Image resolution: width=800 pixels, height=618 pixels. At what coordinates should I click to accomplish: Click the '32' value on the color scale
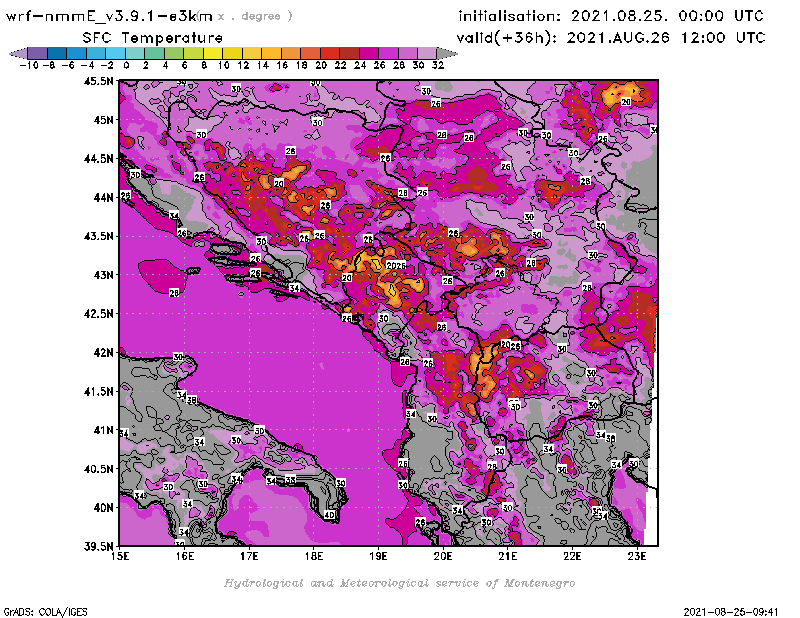(438, 65)
